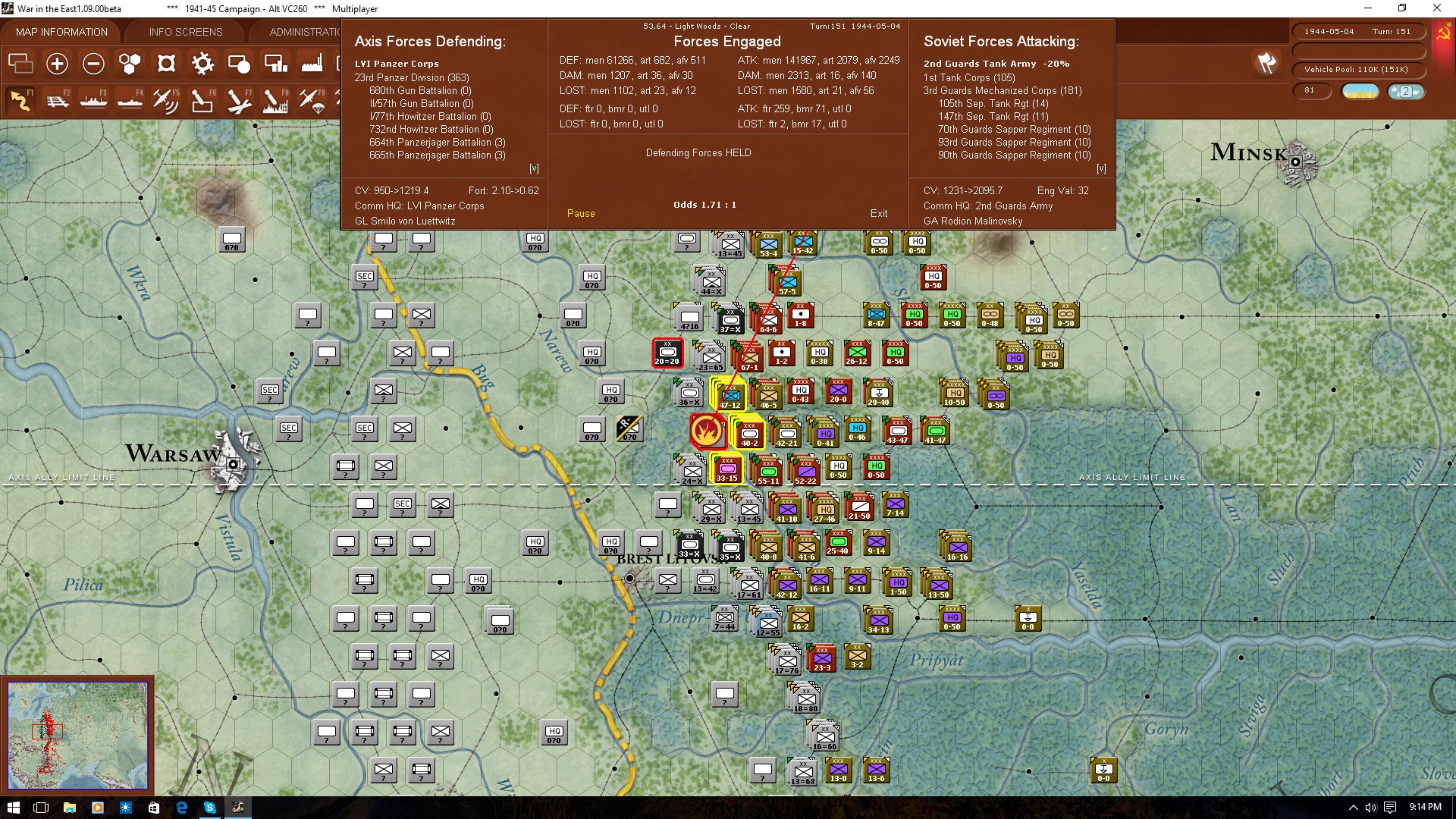This screenshot has height=819, width=1456.
Task: Click GA Rodion Malinovsky leader name
Action: [x=973, y=221]
